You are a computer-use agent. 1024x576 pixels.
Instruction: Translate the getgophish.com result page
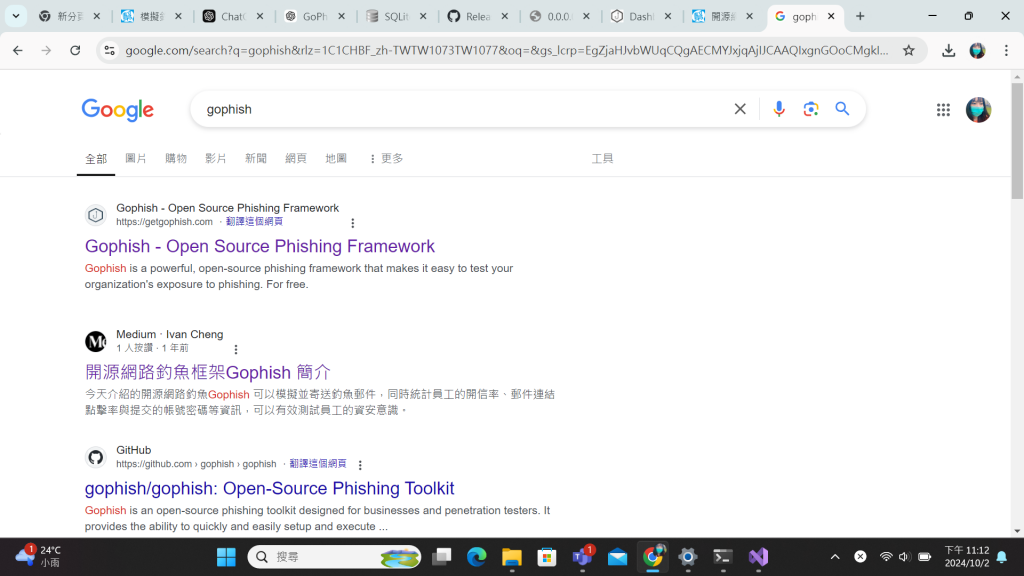(254, 222)
